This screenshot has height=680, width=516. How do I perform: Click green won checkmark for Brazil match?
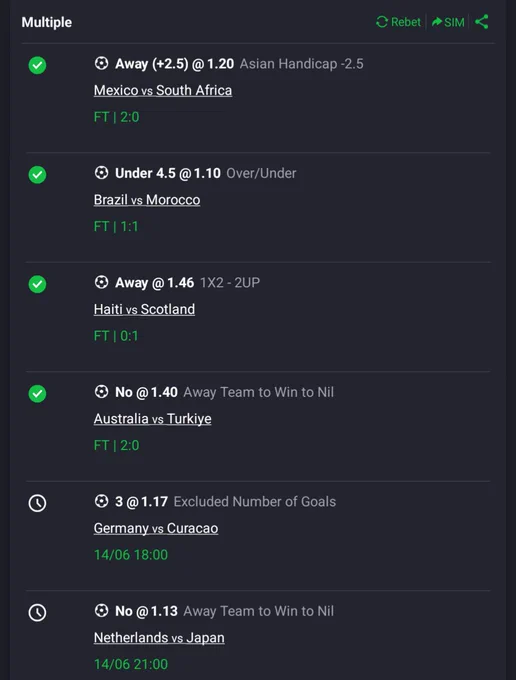37,175
